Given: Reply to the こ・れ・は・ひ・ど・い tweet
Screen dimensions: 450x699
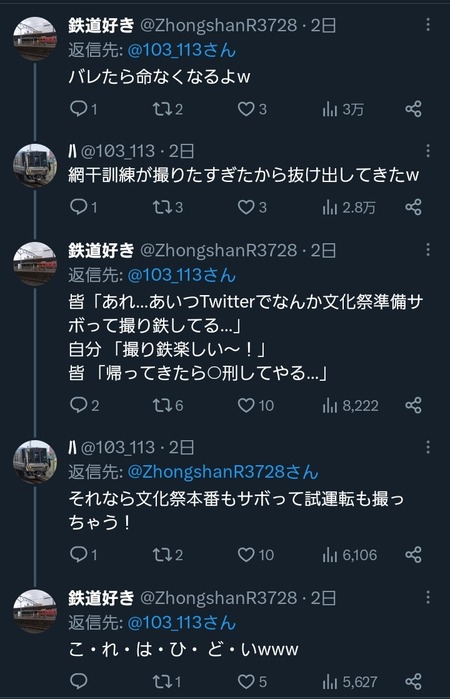Looking at the screenshot, I should click(x=79, y=681).
